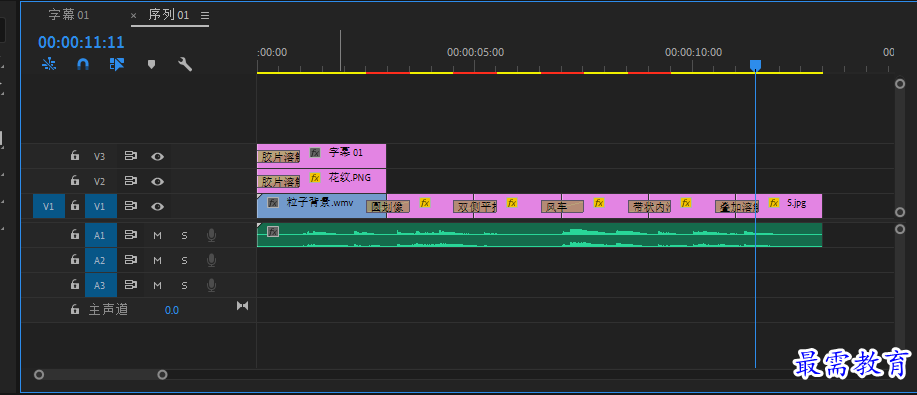Enable voice-over record on A2
This screenshot has width=917, height=395.
[211, 260]
